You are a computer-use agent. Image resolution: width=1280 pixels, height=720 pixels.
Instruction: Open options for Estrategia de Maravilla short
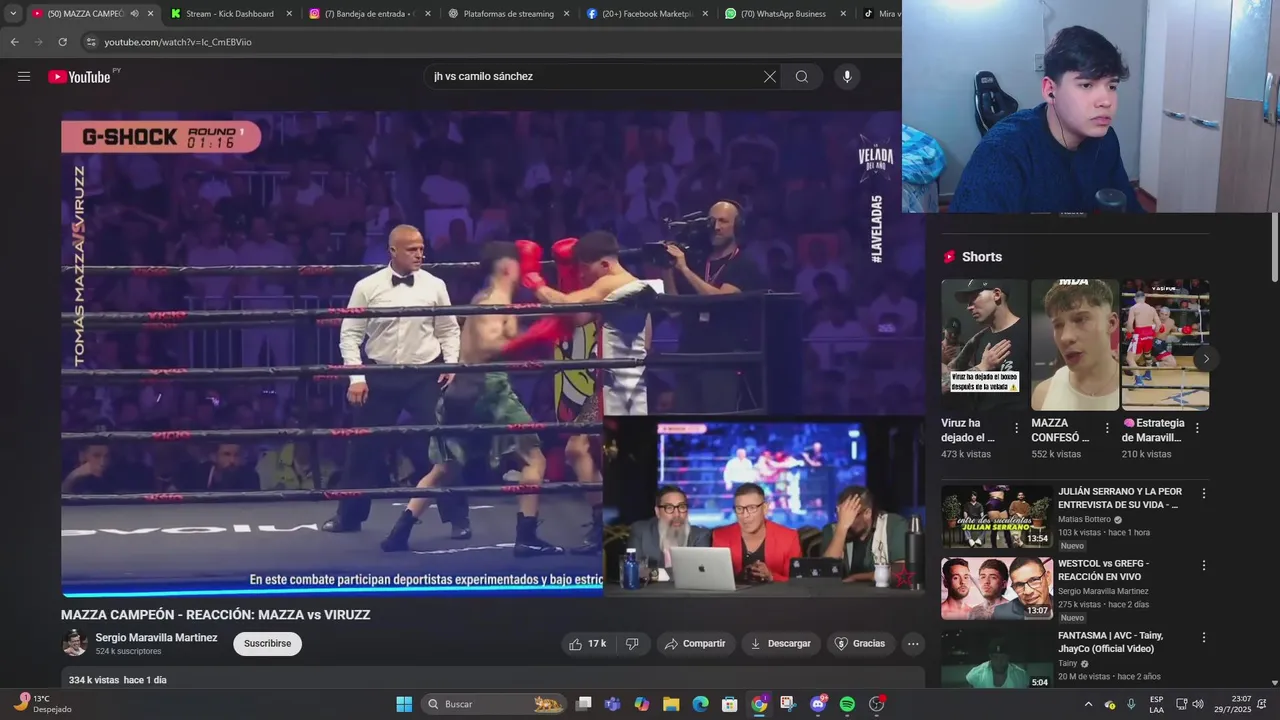(1197, 428)
